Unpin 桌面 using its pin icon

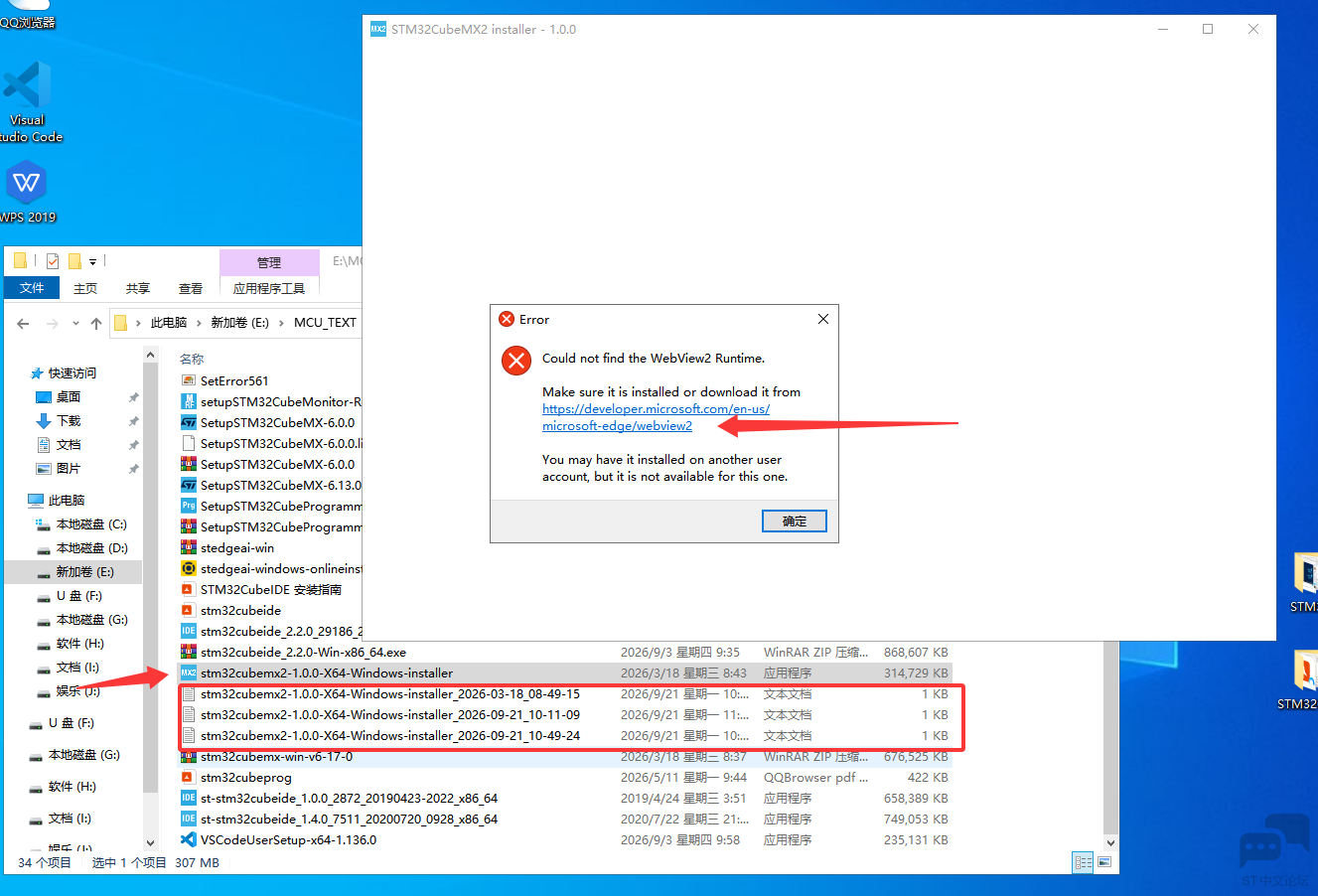[x=133, y=397]
